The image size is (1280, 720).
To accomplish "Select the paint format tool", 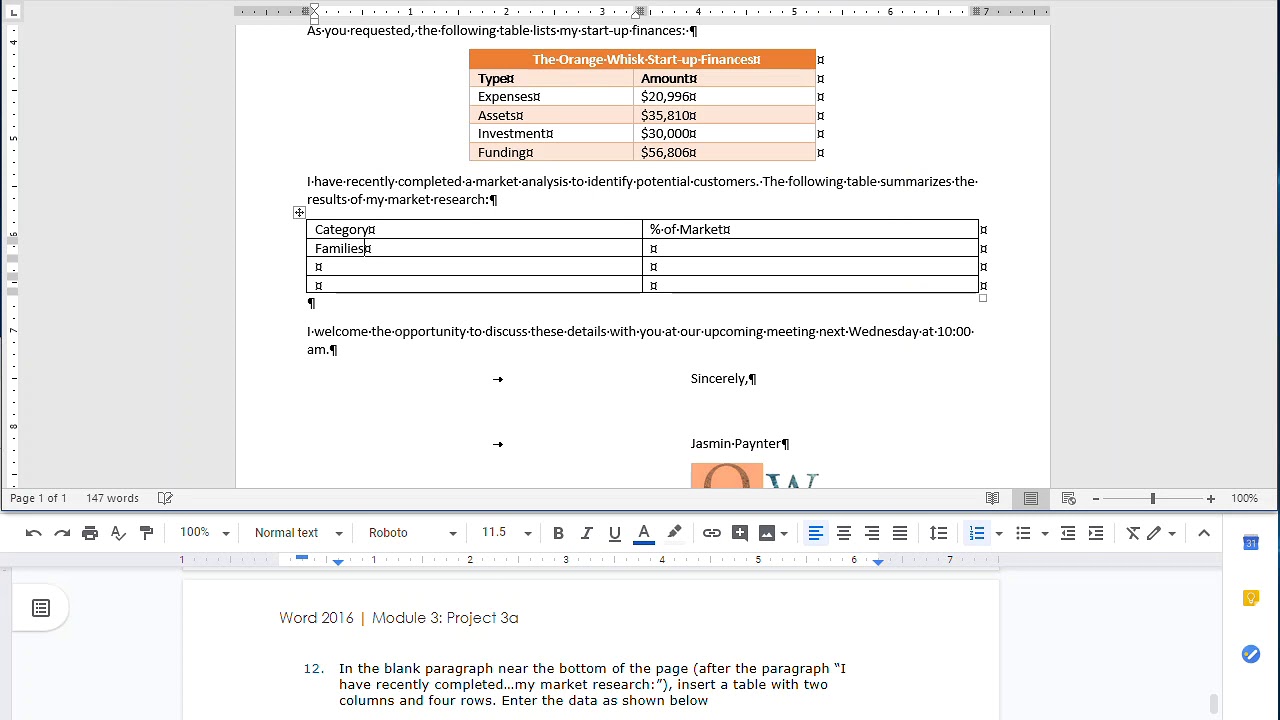I will (x=146, y=533).
